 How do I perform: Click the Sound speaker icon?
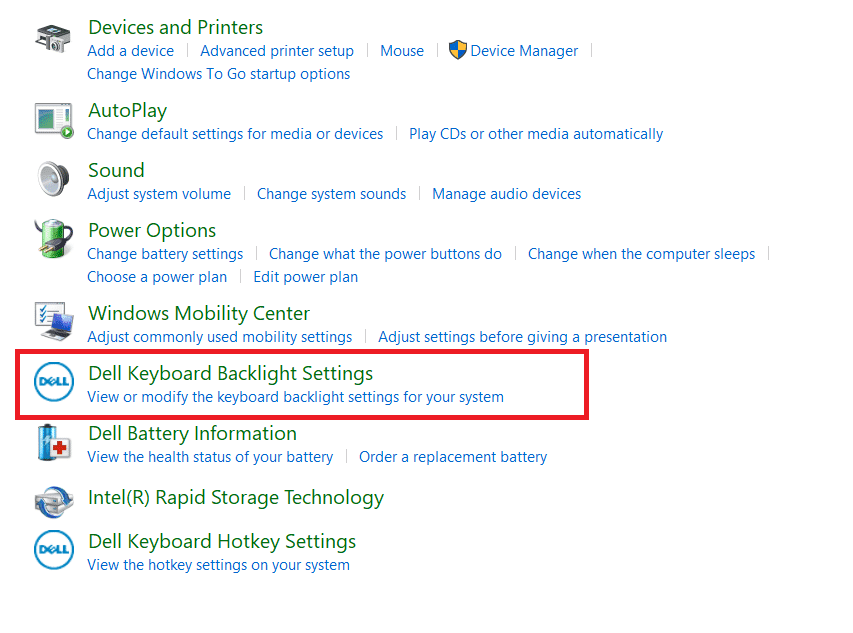point(53,179)
